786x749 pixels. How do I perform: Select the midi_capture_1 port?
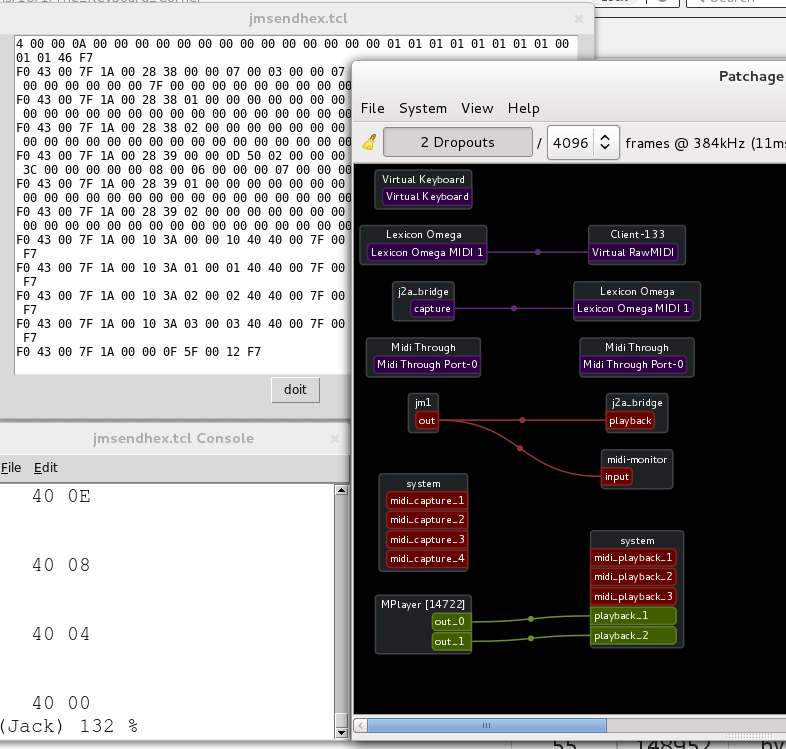[x=427, y=501]
